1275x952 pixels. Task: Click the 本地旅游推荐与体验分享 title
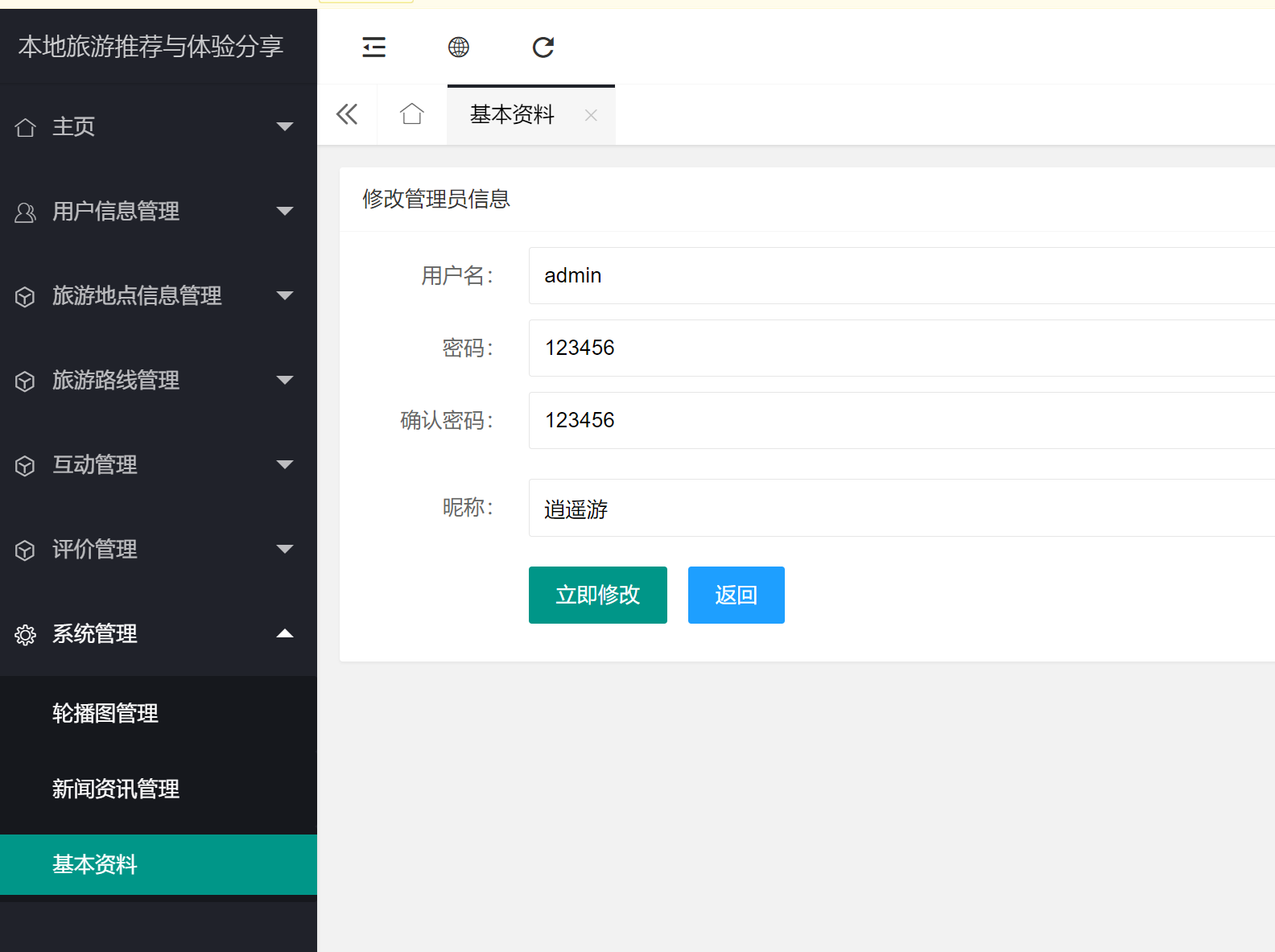tap(151, 46)
